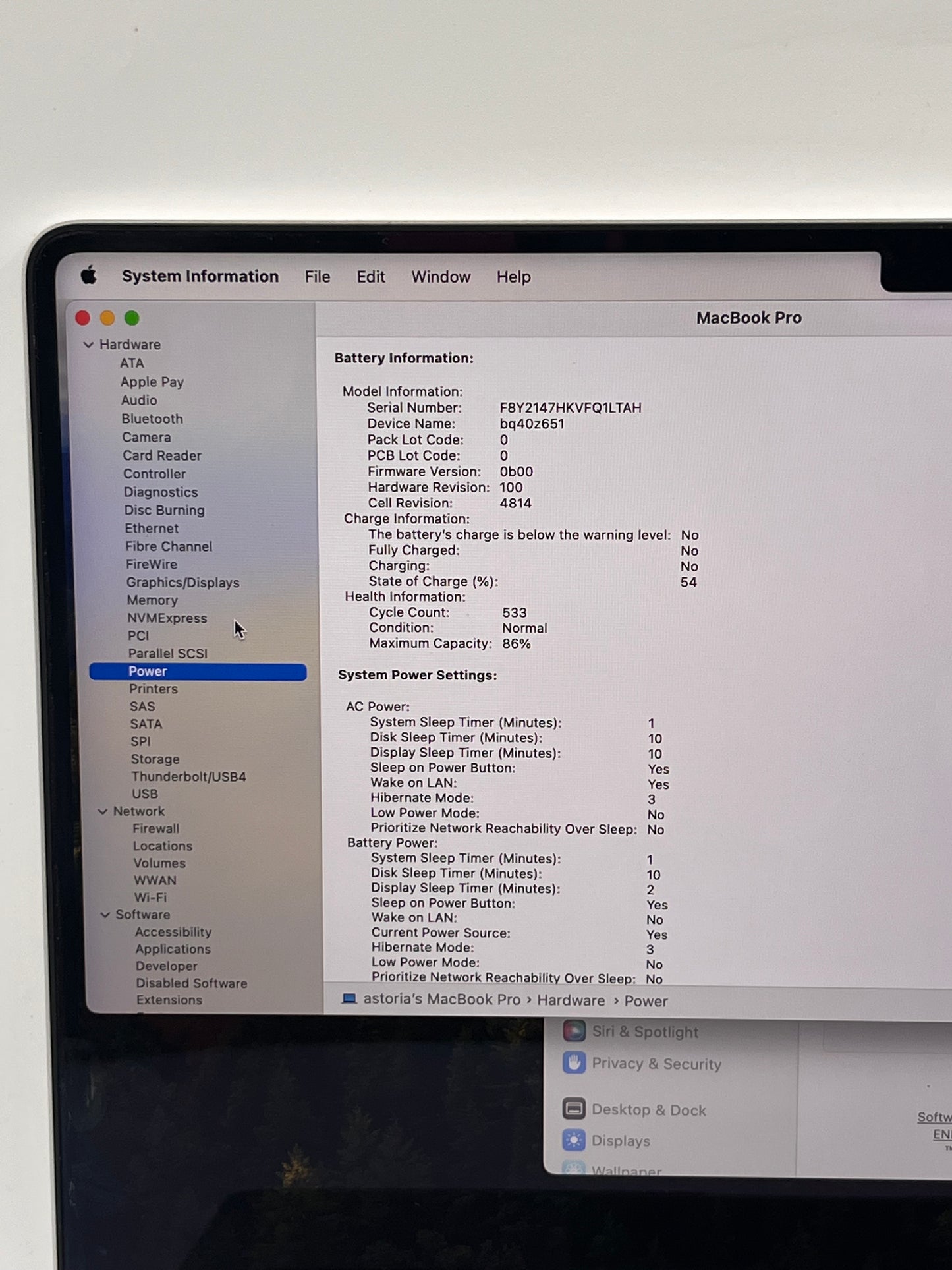Select Apple Pay in the sidebar

(x=152, y=382)
